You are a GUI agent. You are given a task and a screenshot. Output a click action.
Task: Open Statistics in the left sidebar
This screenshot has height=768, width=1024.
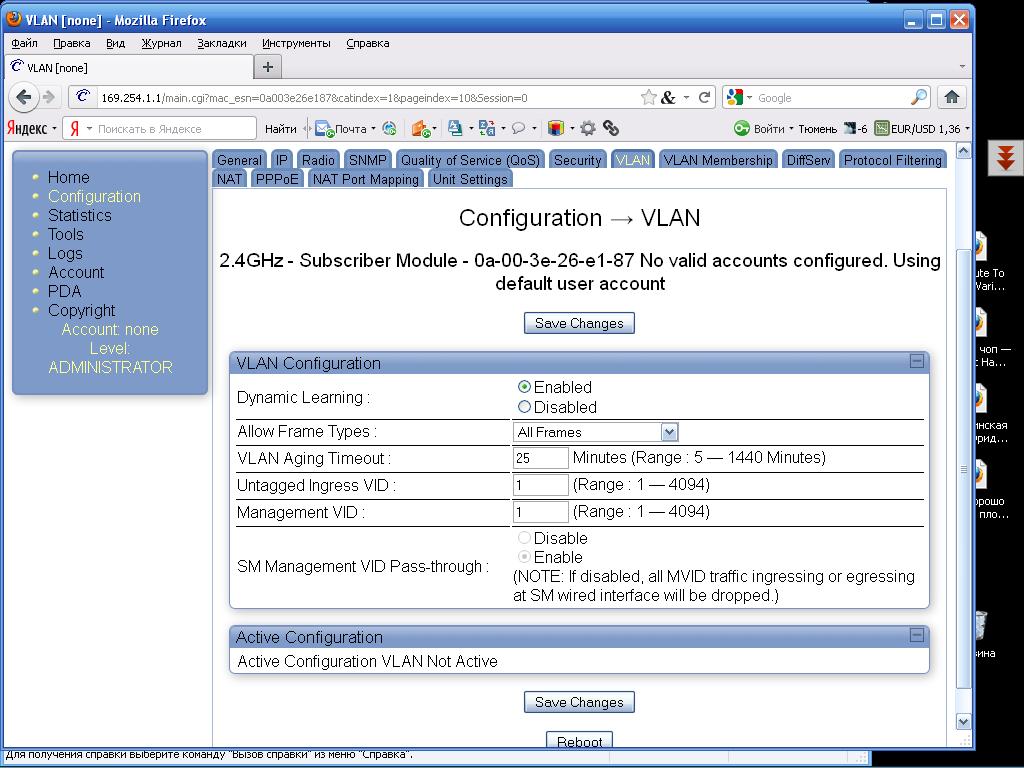click(79, 215)
